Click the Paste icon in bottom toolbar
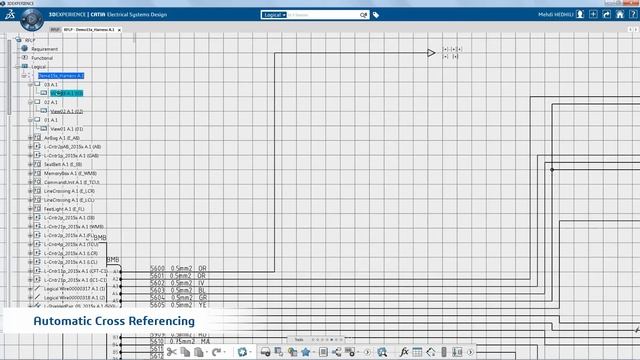The width and height of the screenshot is (640, 360). click(199, 352)
